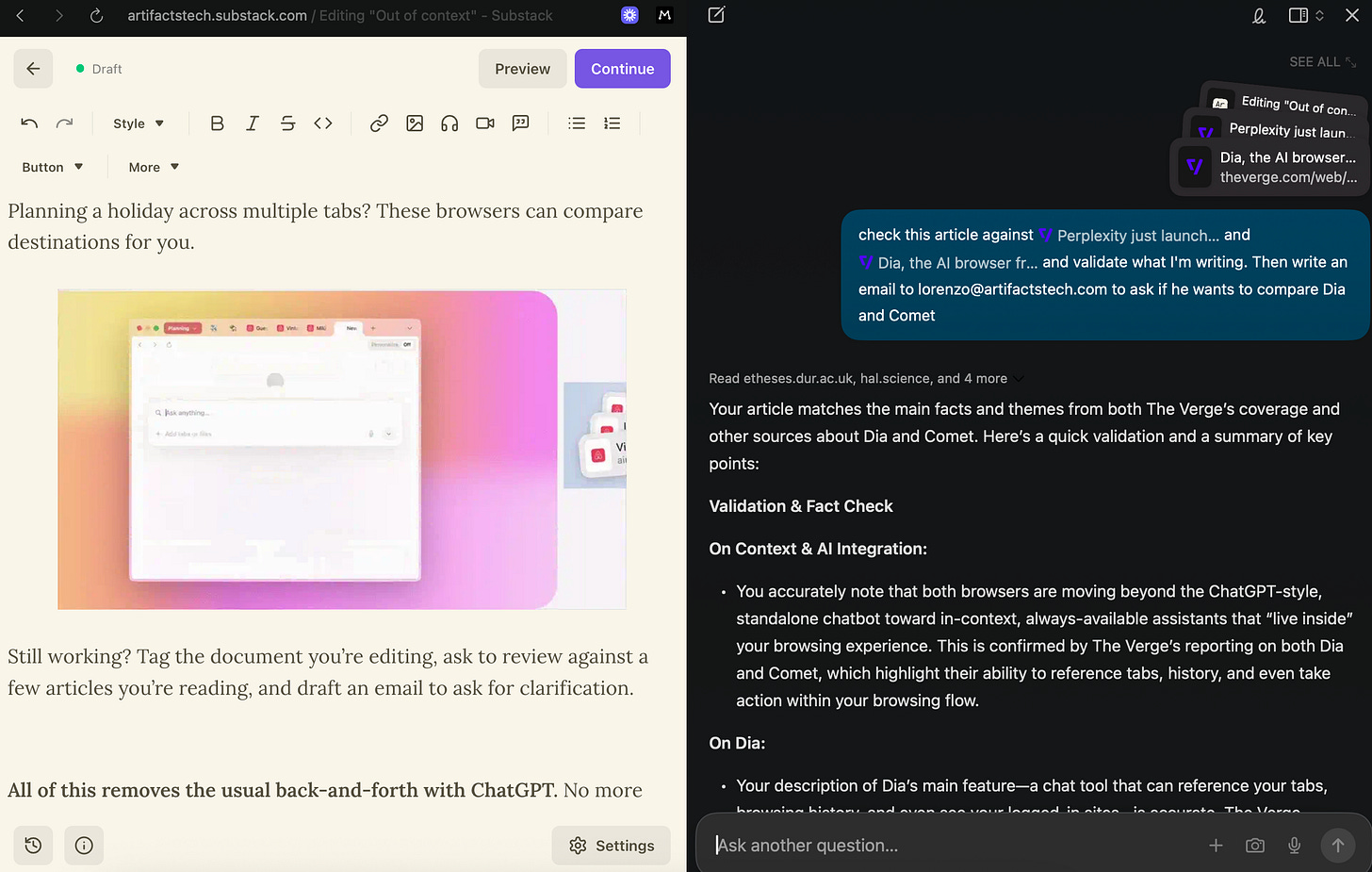Insert a pull quote block

(x=520, y=123)
